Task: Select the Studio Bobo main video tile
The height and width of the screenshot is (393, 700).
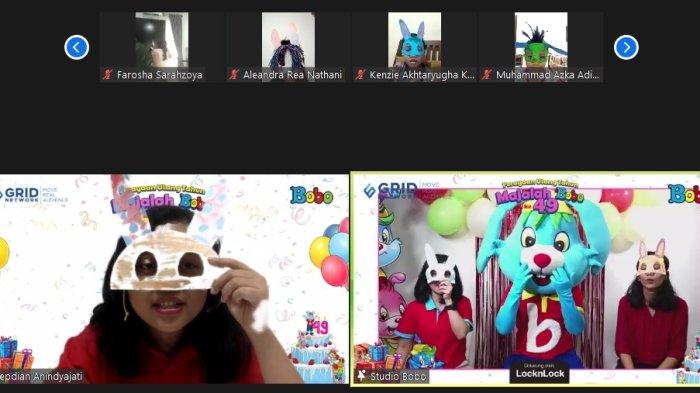Action: point(525,279)
